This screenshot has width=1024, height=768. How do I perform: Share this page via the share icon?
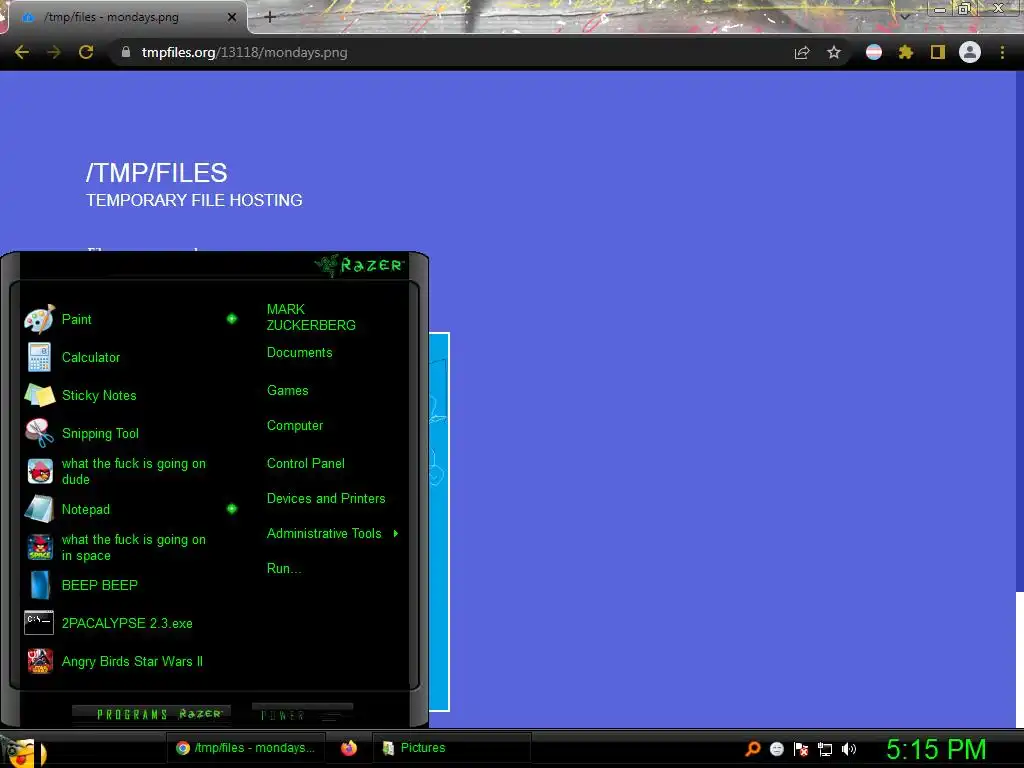tap(802, 53)
